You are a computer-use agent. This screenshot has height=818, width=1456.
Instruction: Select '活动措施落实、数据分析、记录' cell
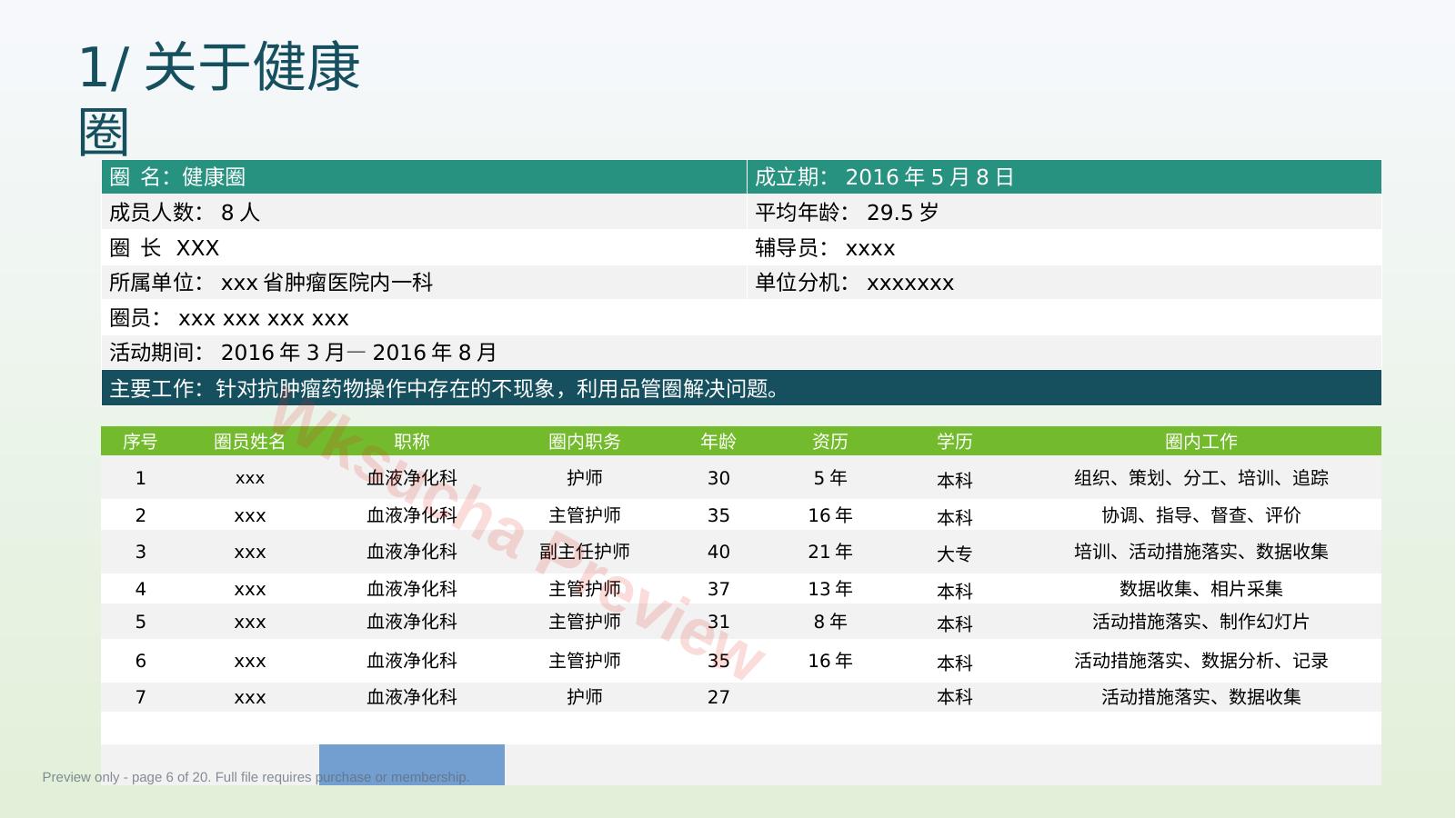[1201, 660]
